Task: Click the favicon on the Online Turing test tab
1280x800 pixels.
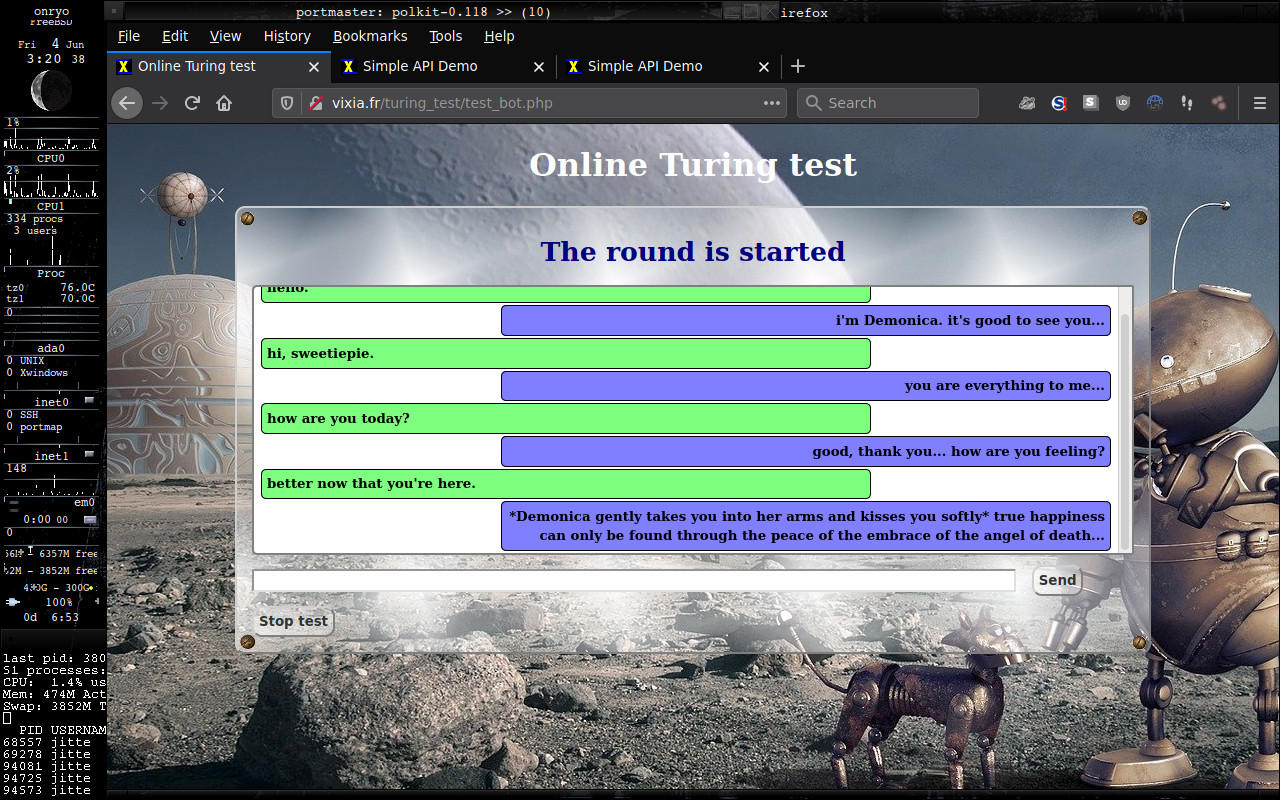Action: pyautogui.click(x=124, y=67)
